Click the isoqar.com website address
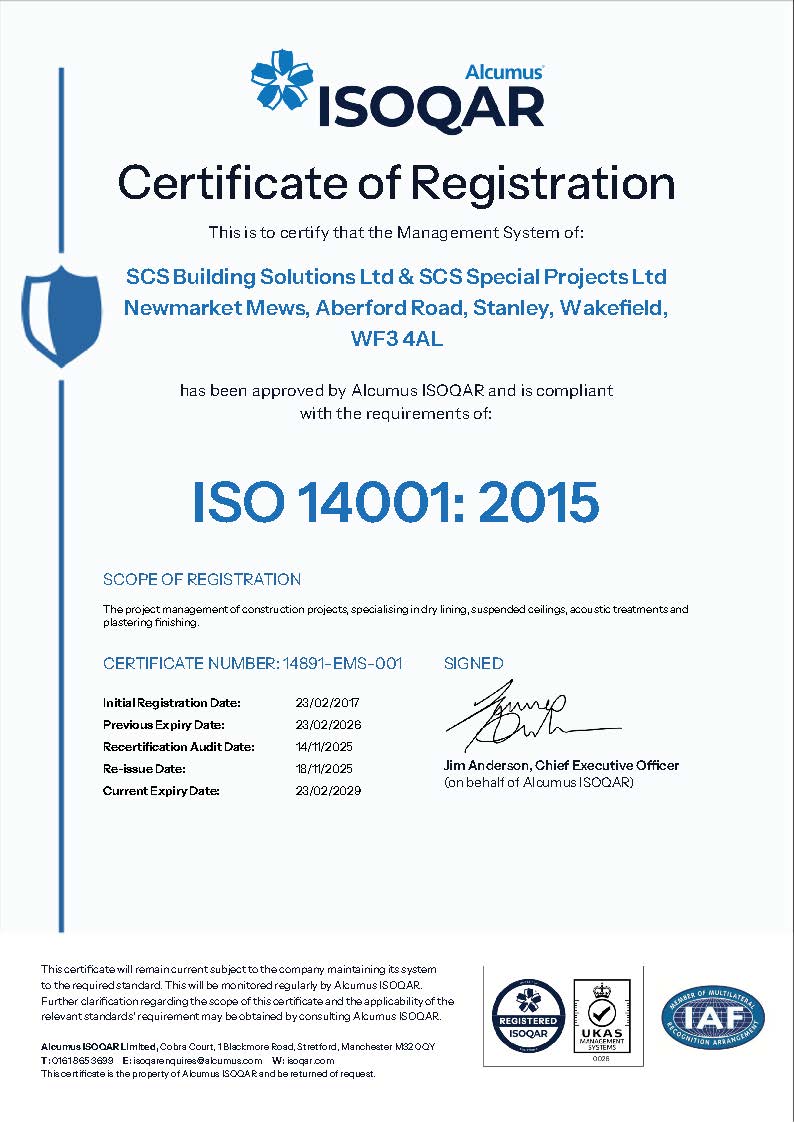Viewport: 794px width, 1123px height. tap(308, 1060)
